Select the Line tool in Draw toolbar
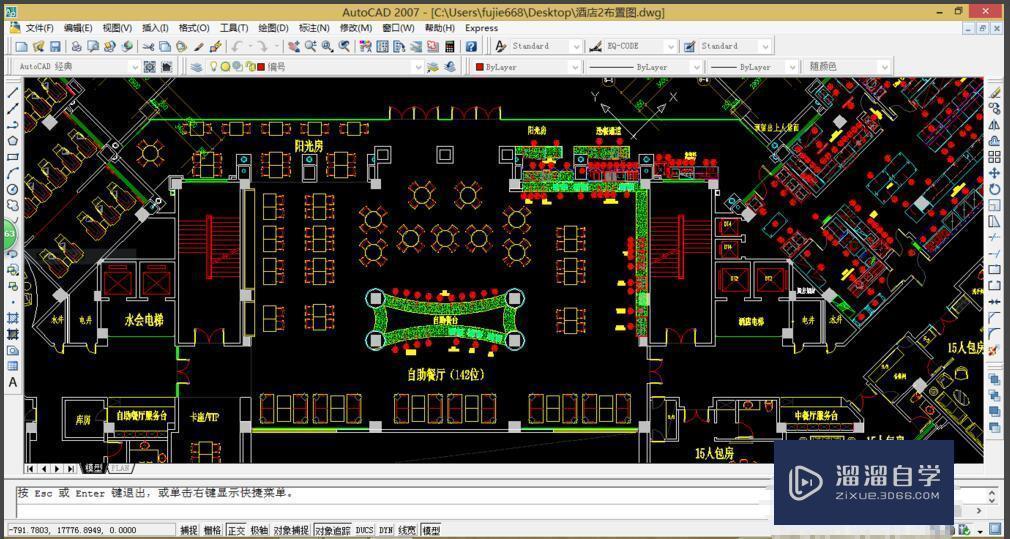The height and width of the screenshot is (539, 1010). 12,92
